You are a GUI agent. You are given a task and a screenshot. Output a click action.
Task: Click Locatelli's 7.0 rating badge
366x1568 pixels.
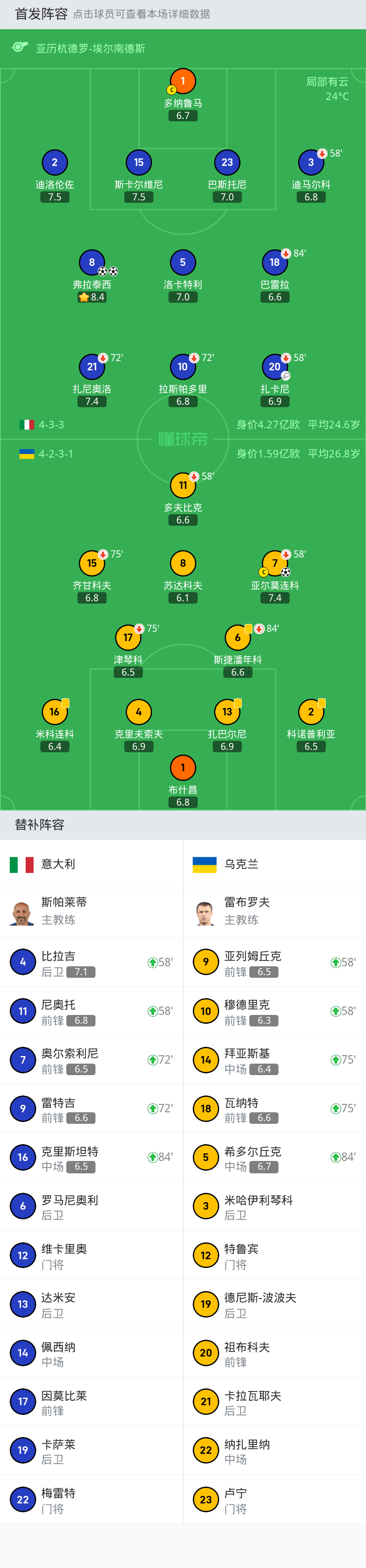[x=183, y=297]
